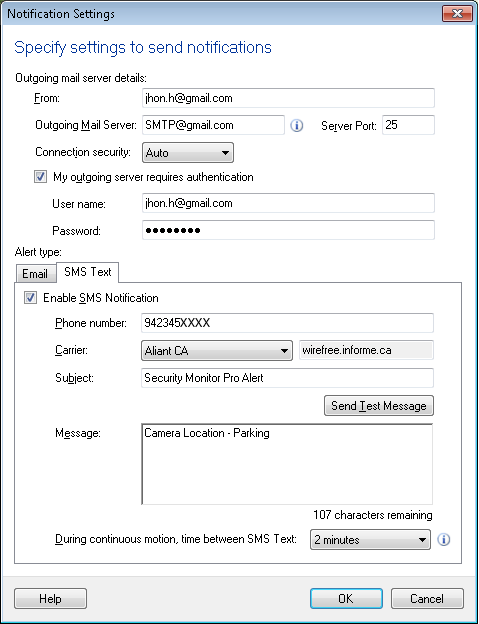The width and height of the screenshot is (479, 624).
Task: Expand the Carrier dropdown showing Aliant CA
Action: tap(217, 351)
